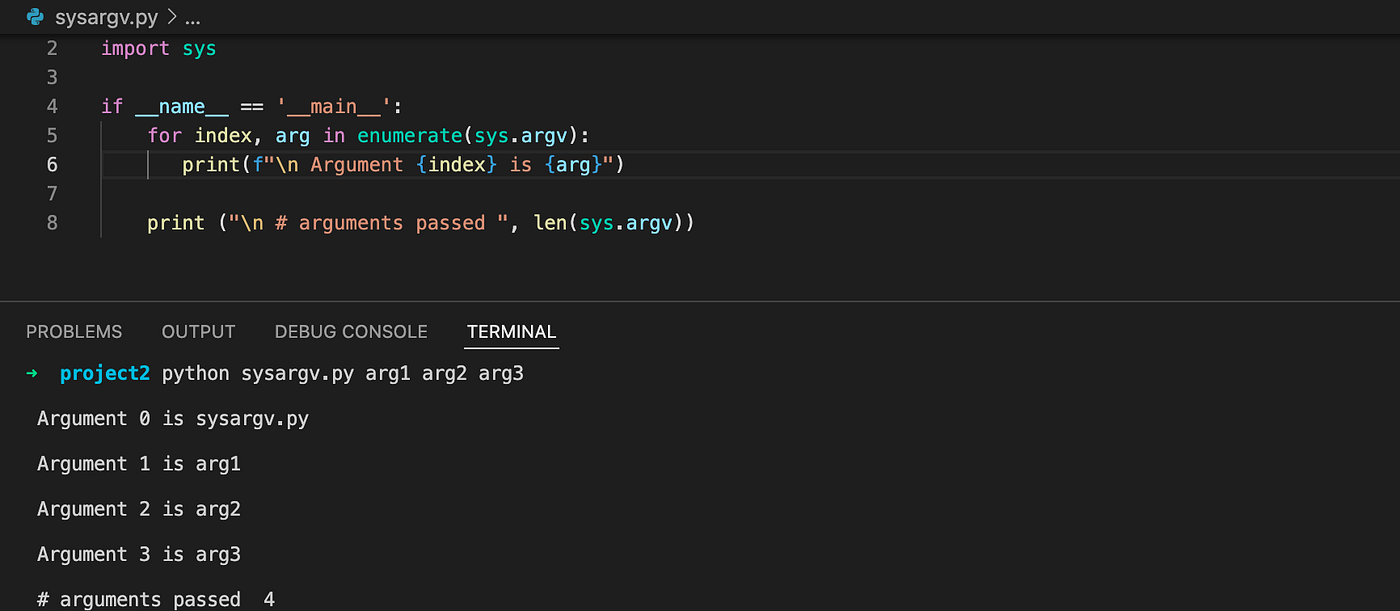Click line number 6 in the gutter
This screenshot has height=611, width=1400.
(52, 164)
